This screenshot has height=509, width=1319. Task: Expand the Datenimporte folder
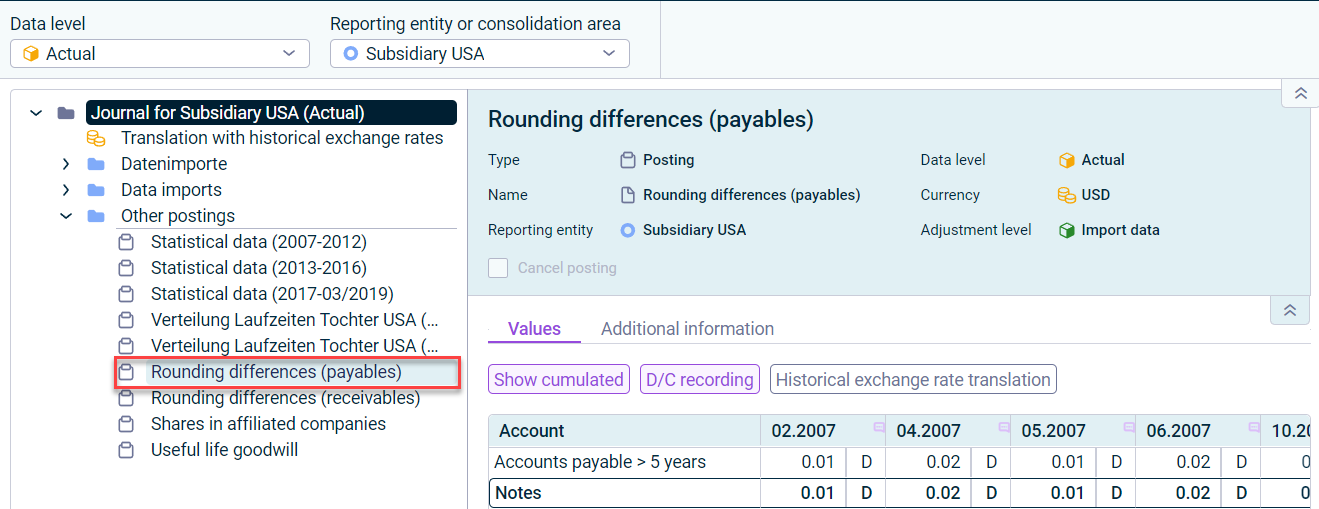(x=66, y=164)
